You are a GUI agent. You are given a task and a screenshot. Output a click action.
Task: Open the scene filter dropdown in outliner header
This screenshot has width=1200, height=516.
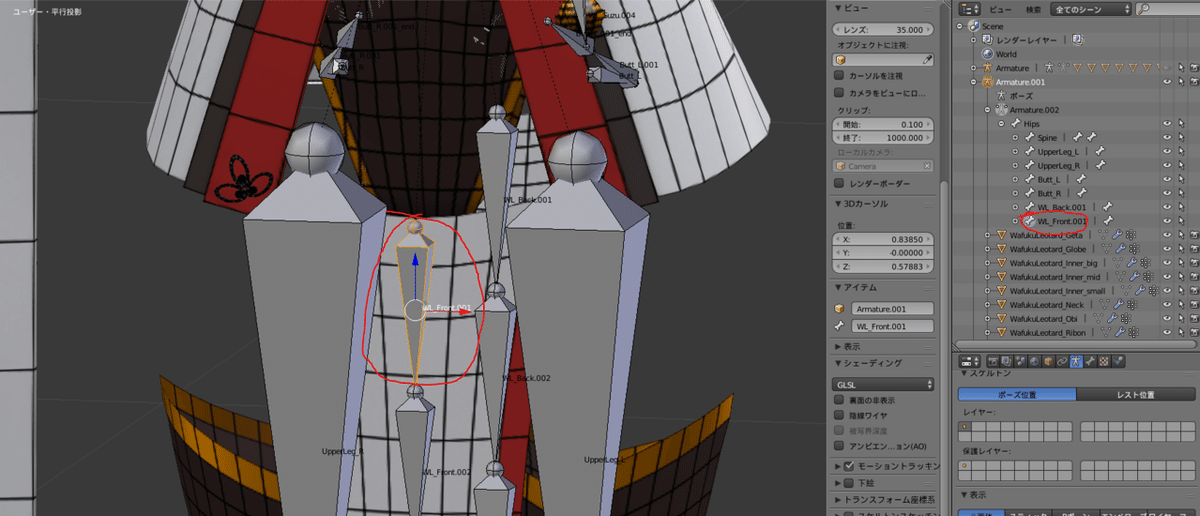(1092, 9)
